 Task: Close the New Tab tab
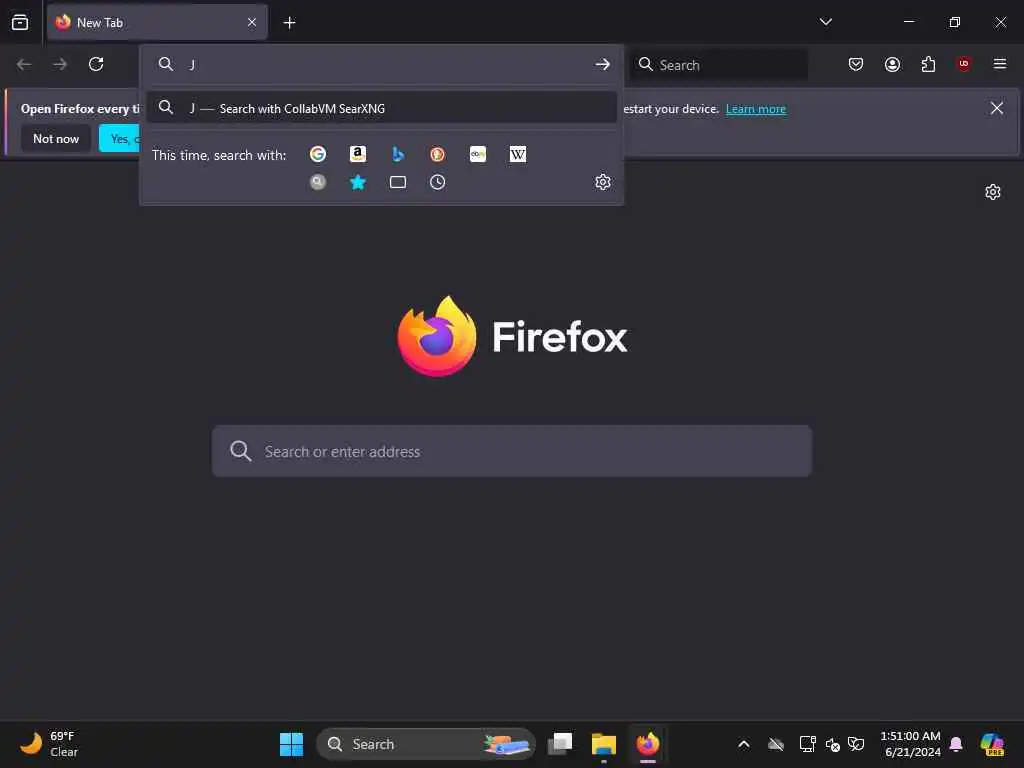coord(252,22)
